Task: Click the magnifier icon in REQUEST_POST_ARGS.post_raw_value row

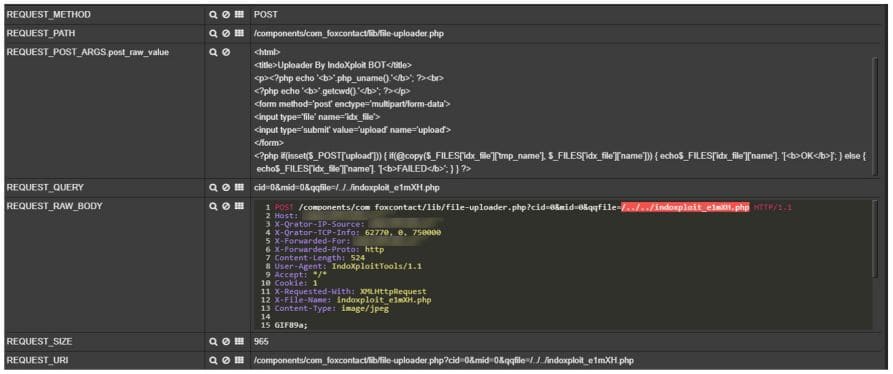Action: (x=214, y=52)
